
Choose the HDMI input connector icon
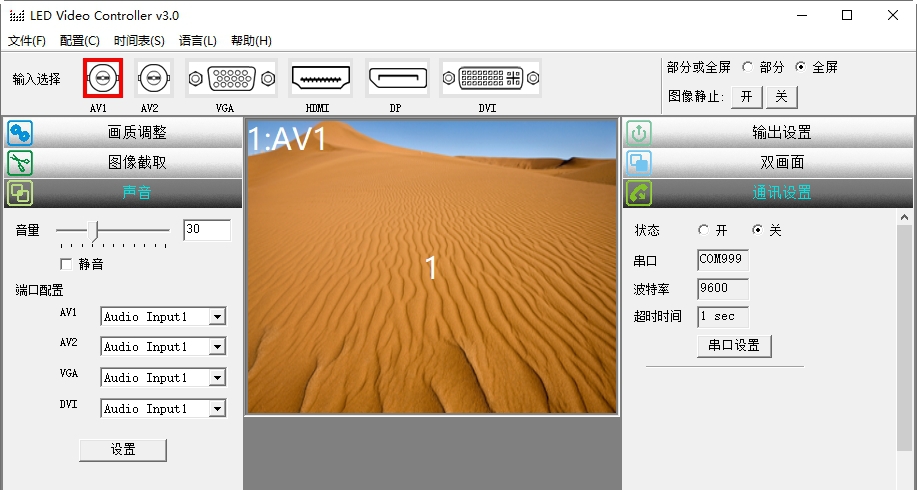(320, 78)
